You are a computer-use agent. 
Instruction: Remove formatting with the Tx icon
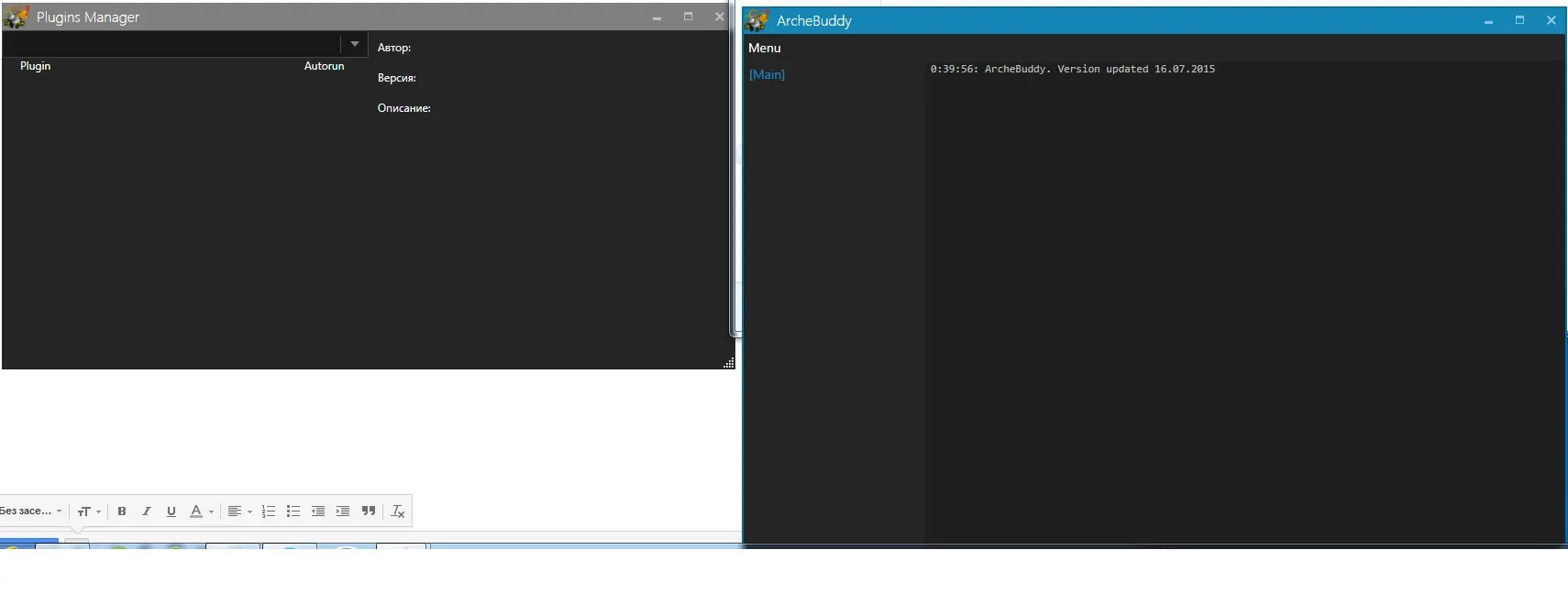click(x=398, y=511)
